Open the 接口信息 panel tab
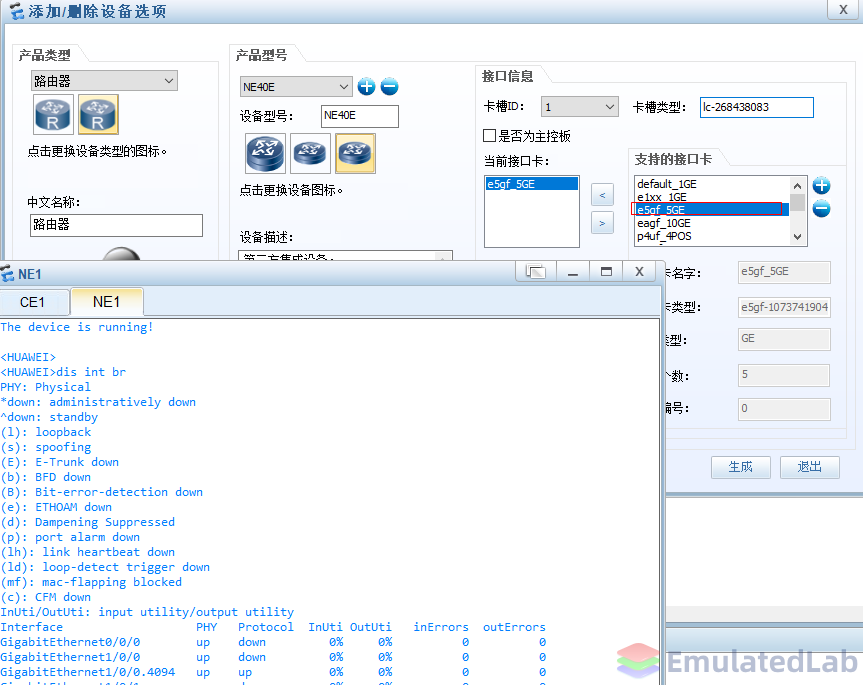The width and height of the screenshot is (863, 685). 507,76
